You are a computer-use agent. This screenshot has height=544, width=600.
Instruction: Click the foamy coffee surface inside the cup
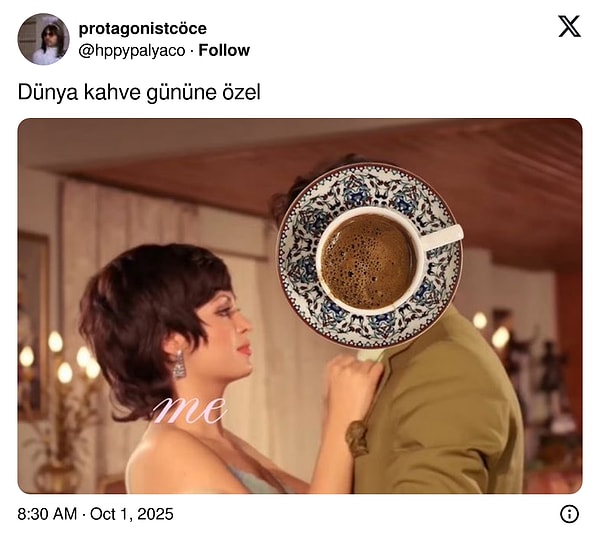pyautogui.click(x=367, y=262)
